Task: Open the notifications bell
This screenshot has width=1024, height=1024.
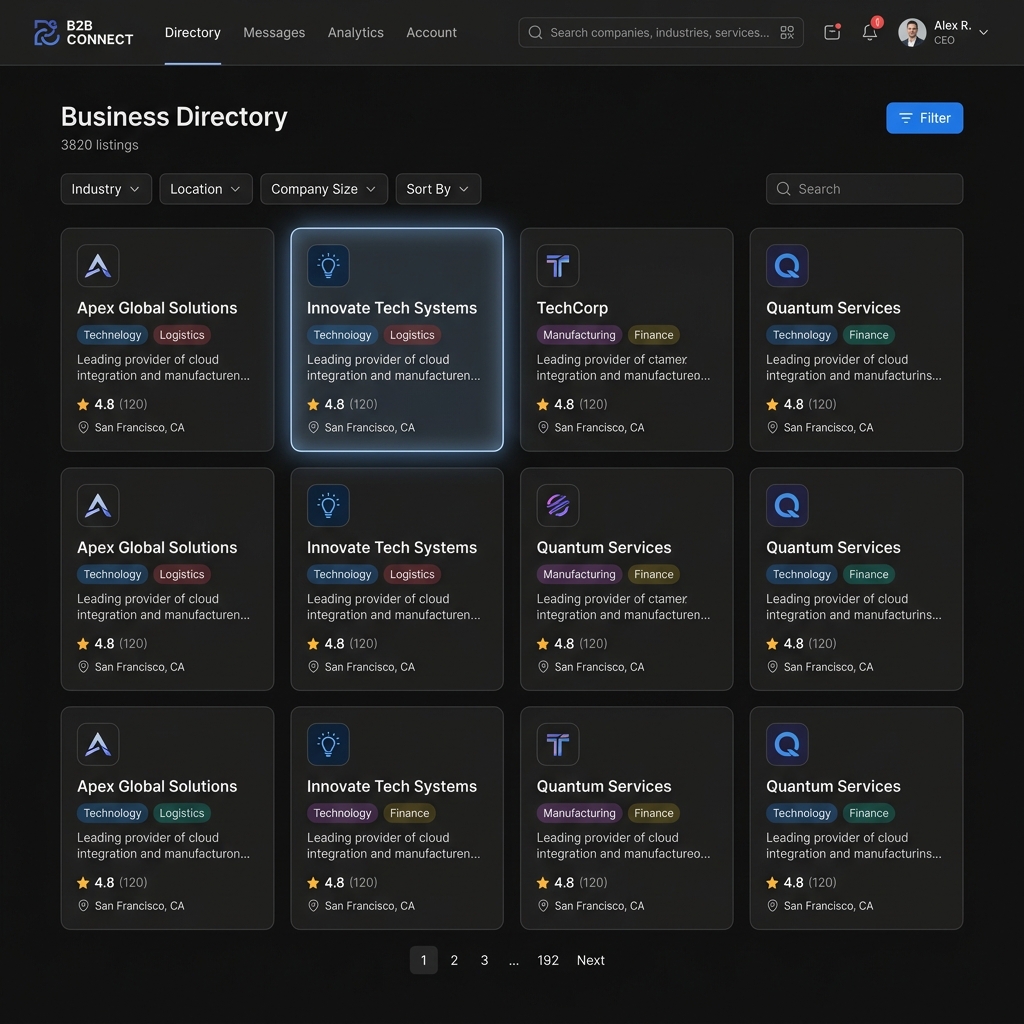Action: coord(870,31)
